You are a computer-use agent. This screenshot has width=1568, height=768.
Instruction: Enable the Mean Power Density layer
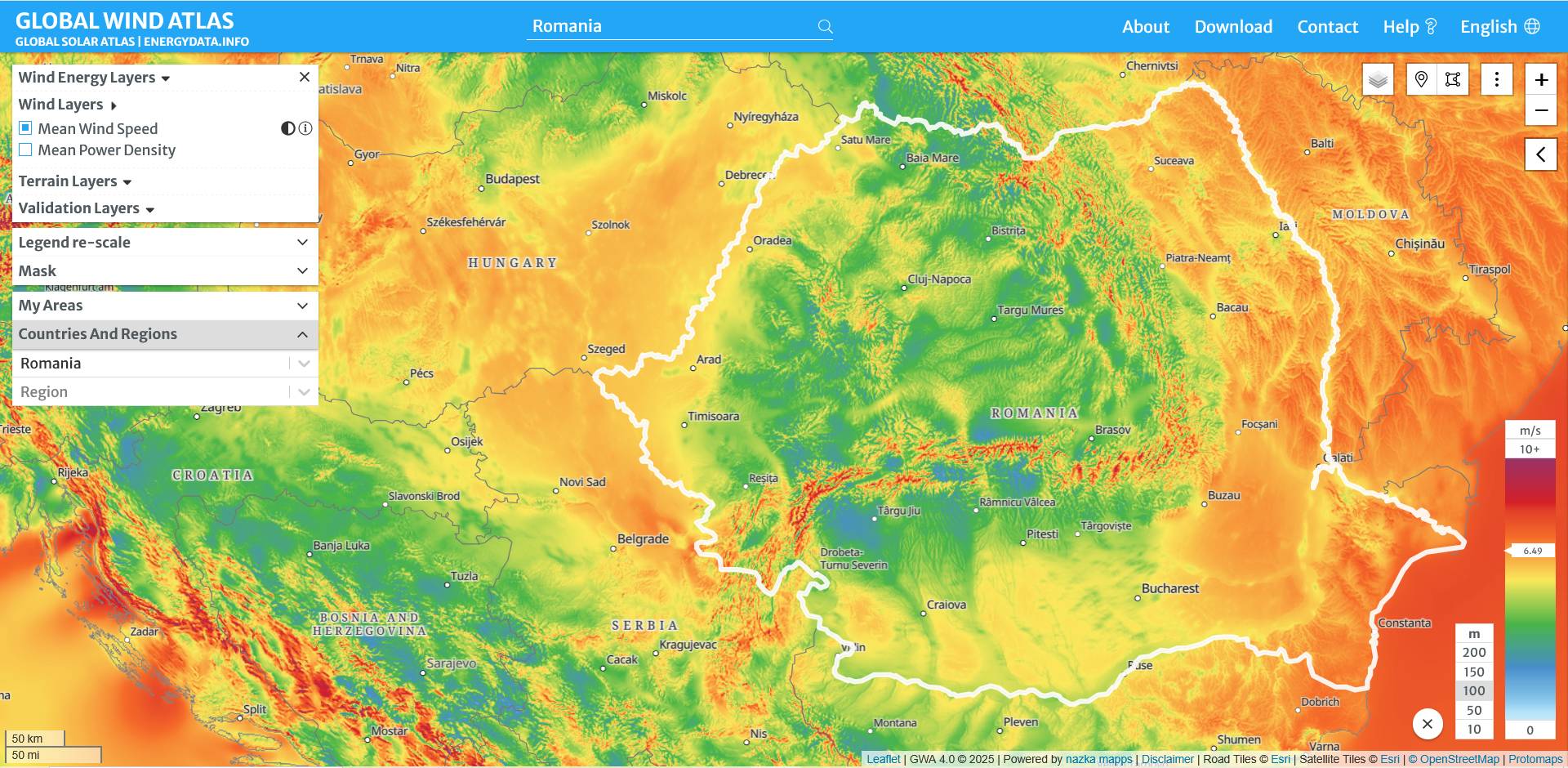pos(25,150)
